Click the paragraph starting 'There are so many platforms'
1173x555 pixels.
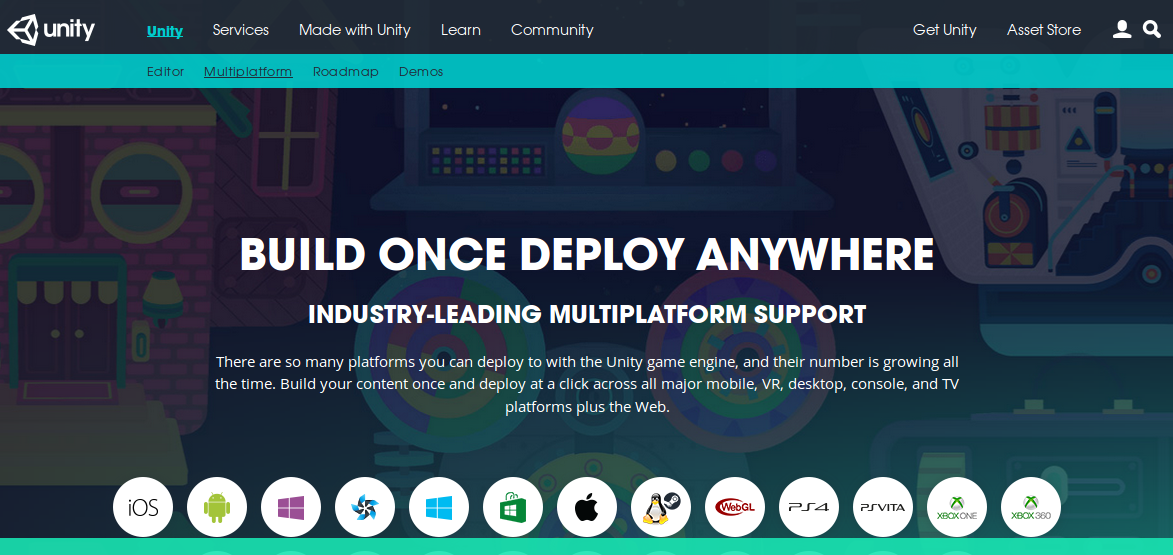[x=587, y=384]
